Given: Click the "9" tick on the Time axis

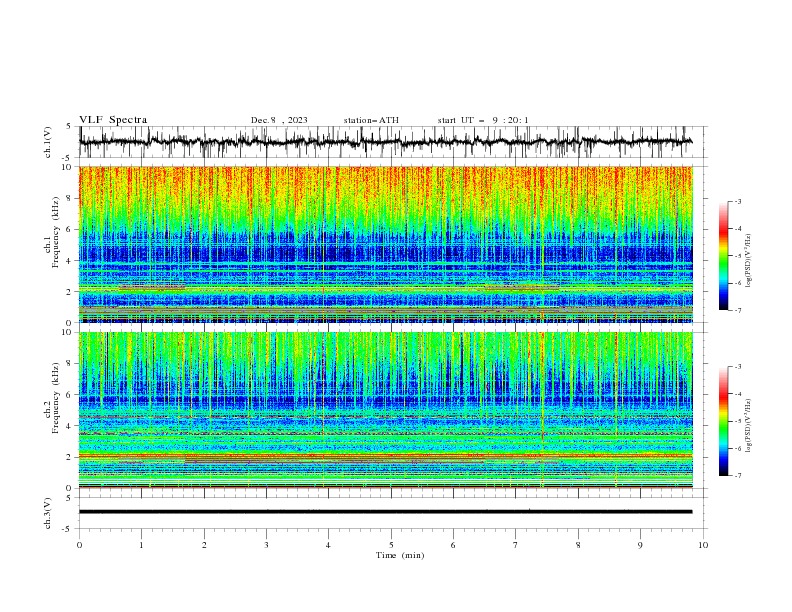Looking at the screenshot, I should [640, 545].
